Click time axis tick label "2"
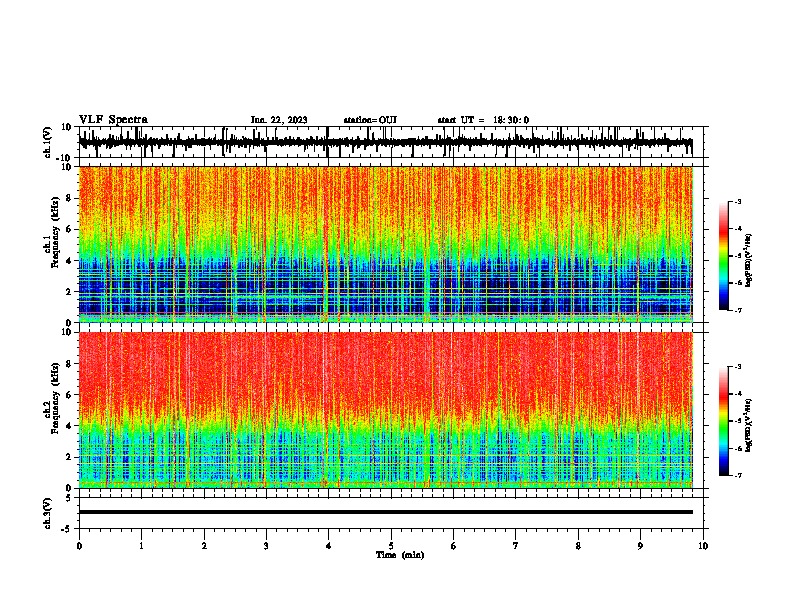 tap(204, 546)
